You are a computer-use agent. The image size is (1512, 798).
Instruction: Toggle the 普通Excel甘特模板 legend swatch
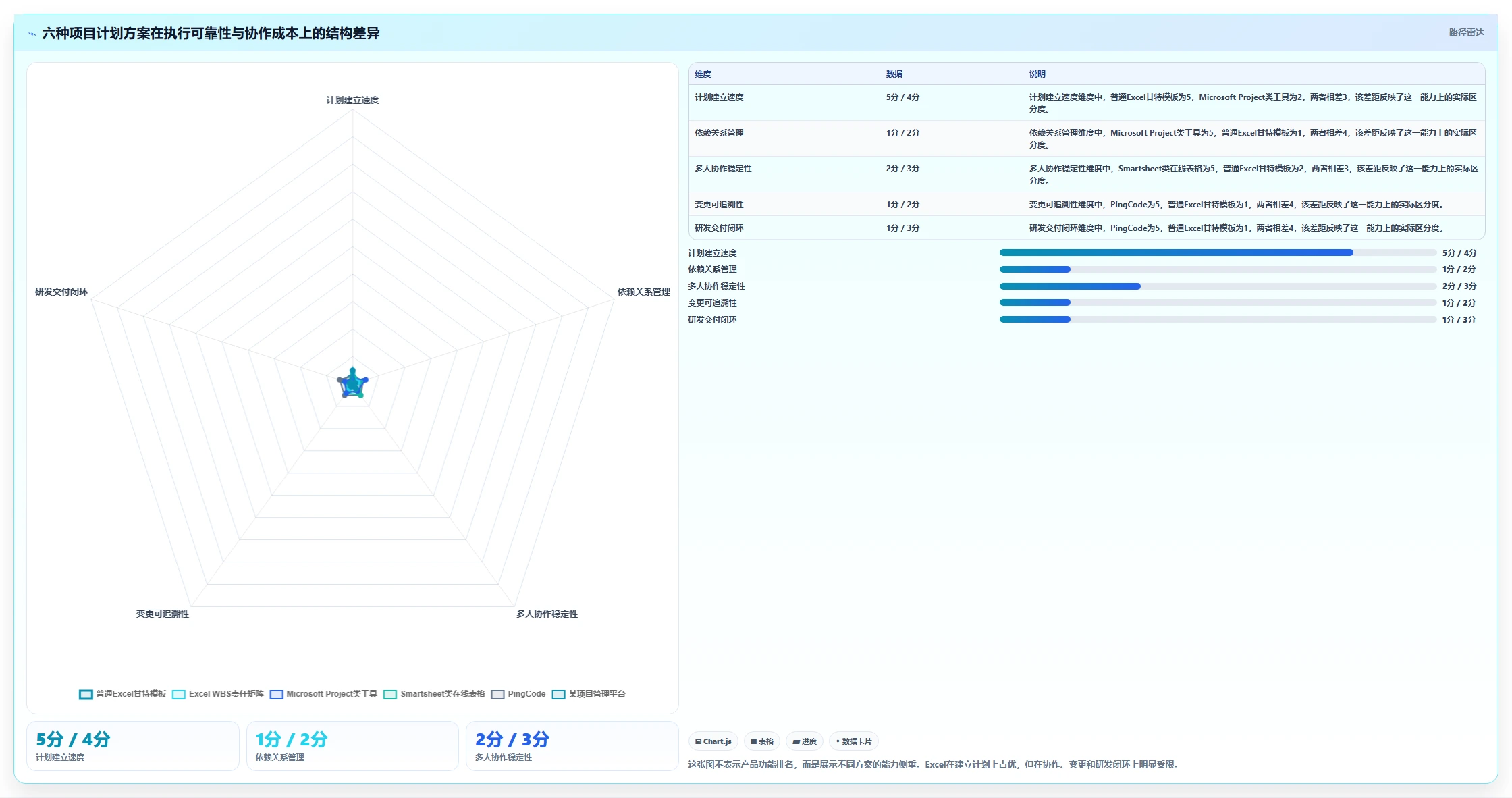point(86,694)
